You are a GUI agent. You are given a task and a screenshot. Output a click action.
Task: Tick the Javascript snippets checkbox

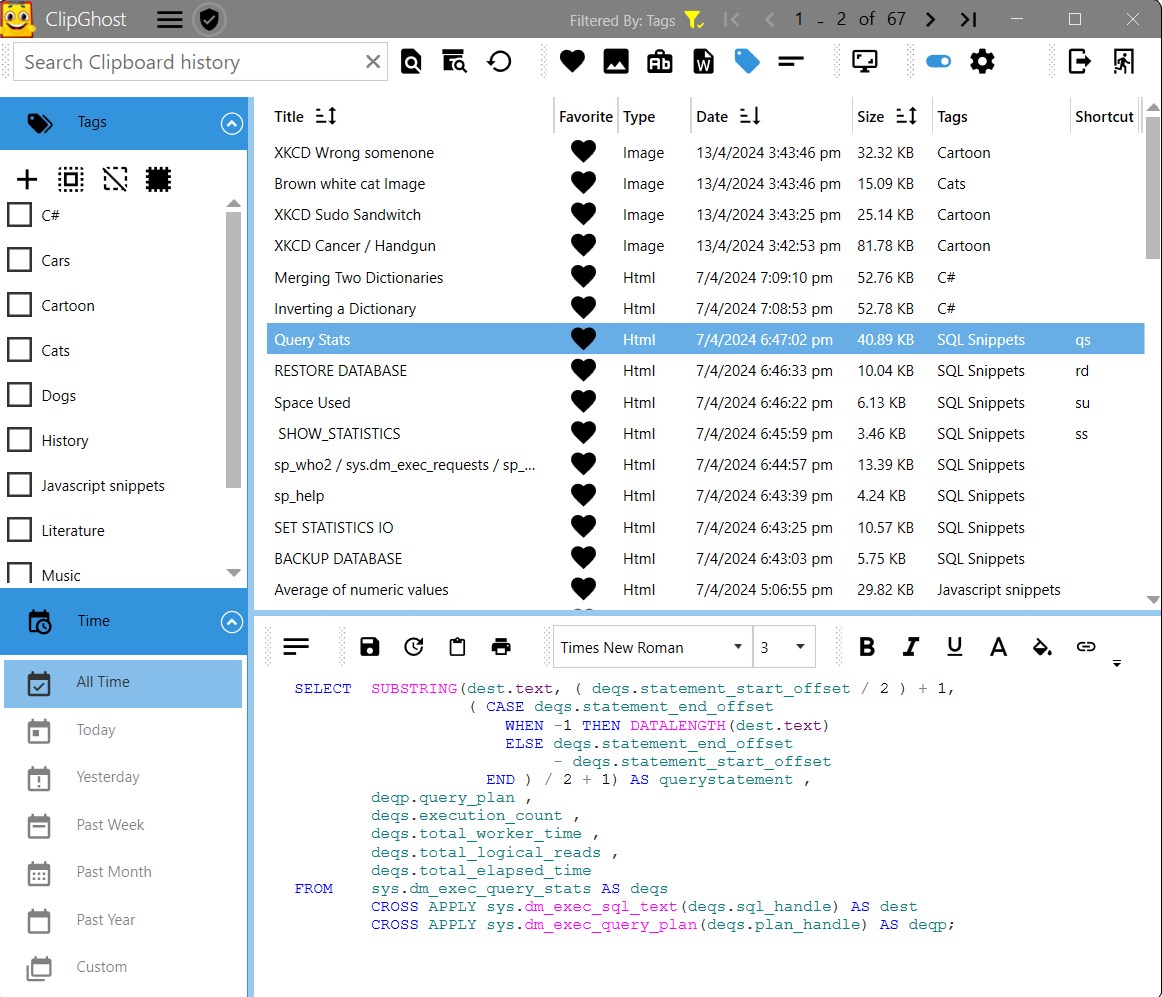click(x=19, y=485)
